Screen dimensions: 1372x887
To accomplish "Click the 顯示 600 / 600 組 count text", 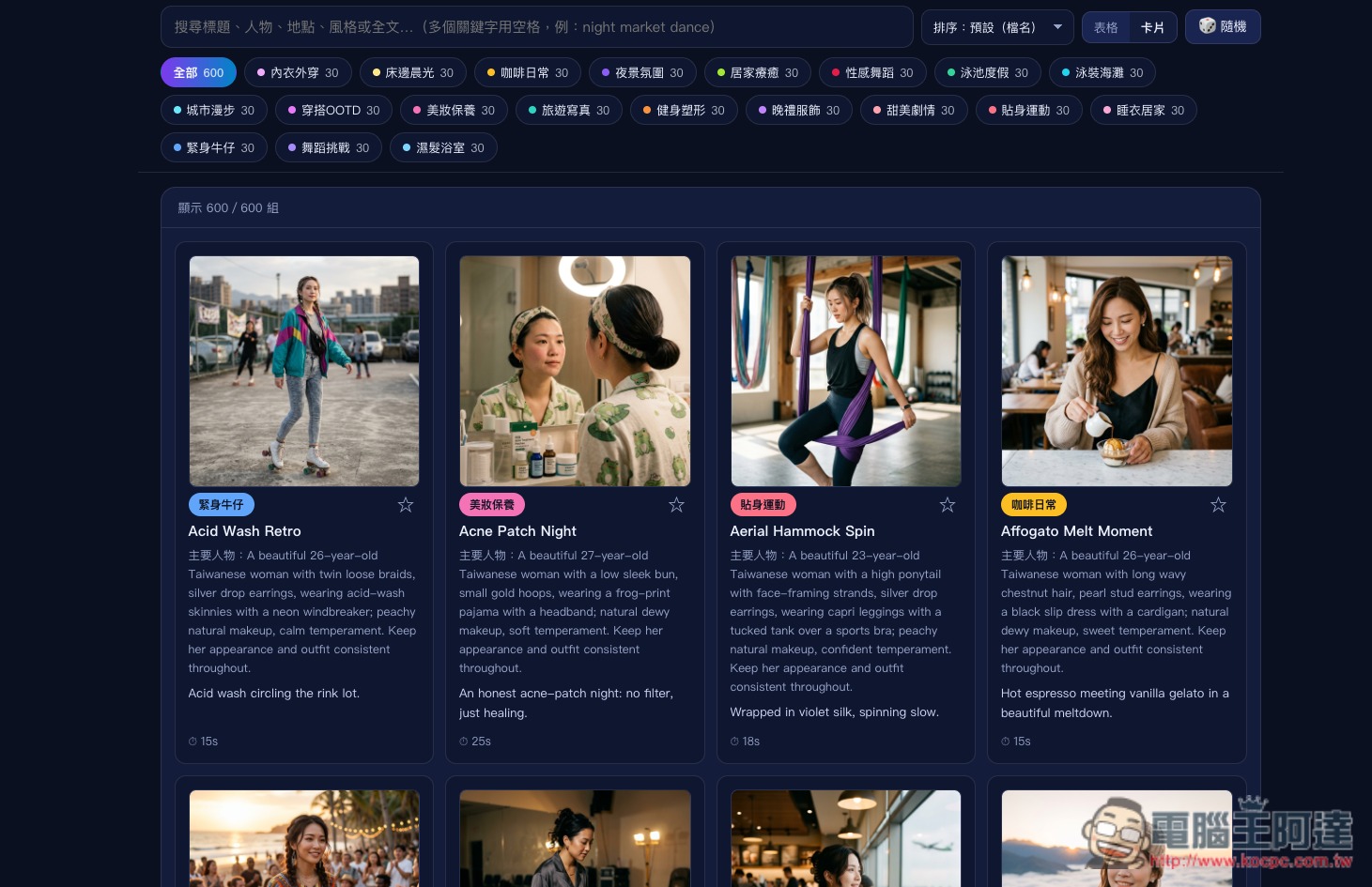I will 228,208.
